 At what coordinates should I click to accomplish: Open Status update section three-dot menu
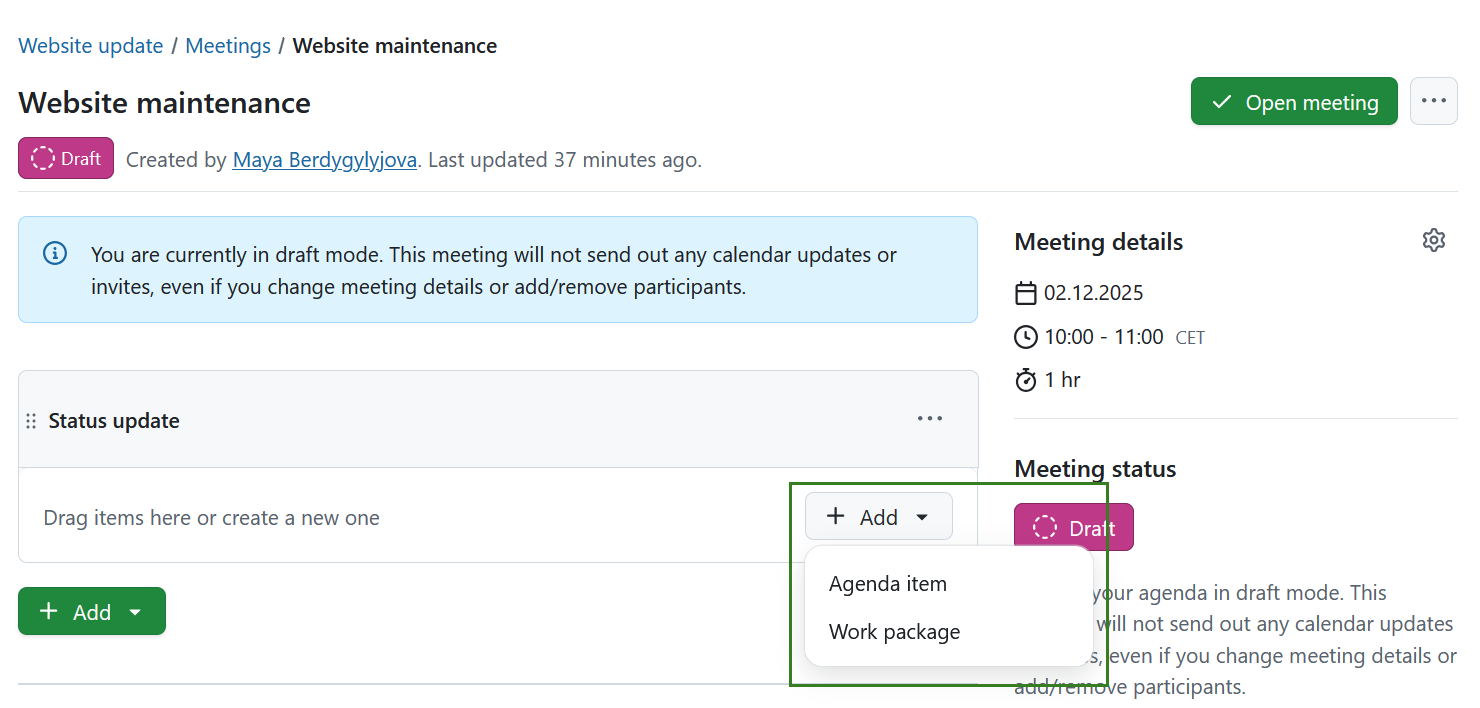point(930,419)
